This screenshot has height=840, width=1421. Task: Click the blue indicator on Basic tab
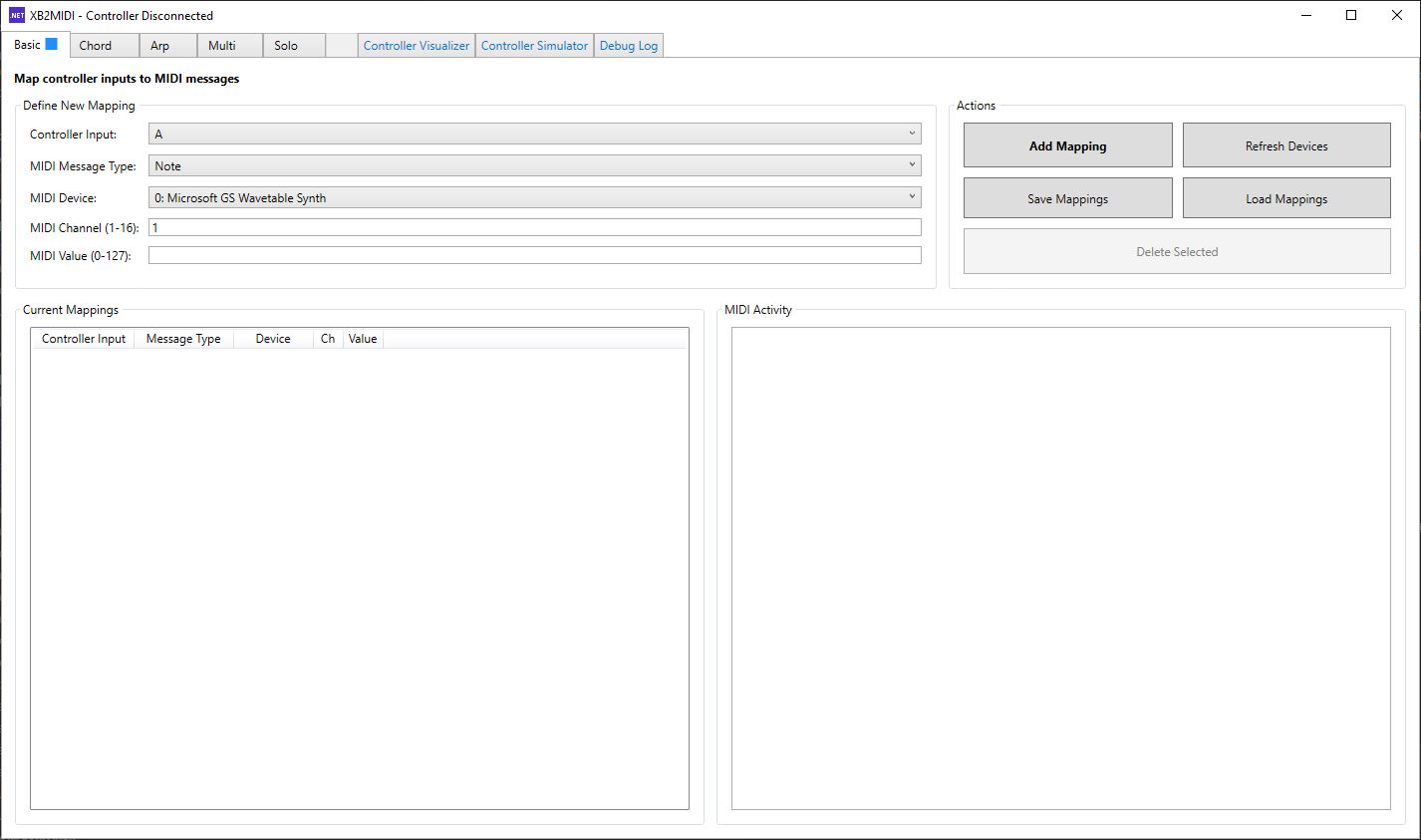pyautogui.click(x=51, y=44)
